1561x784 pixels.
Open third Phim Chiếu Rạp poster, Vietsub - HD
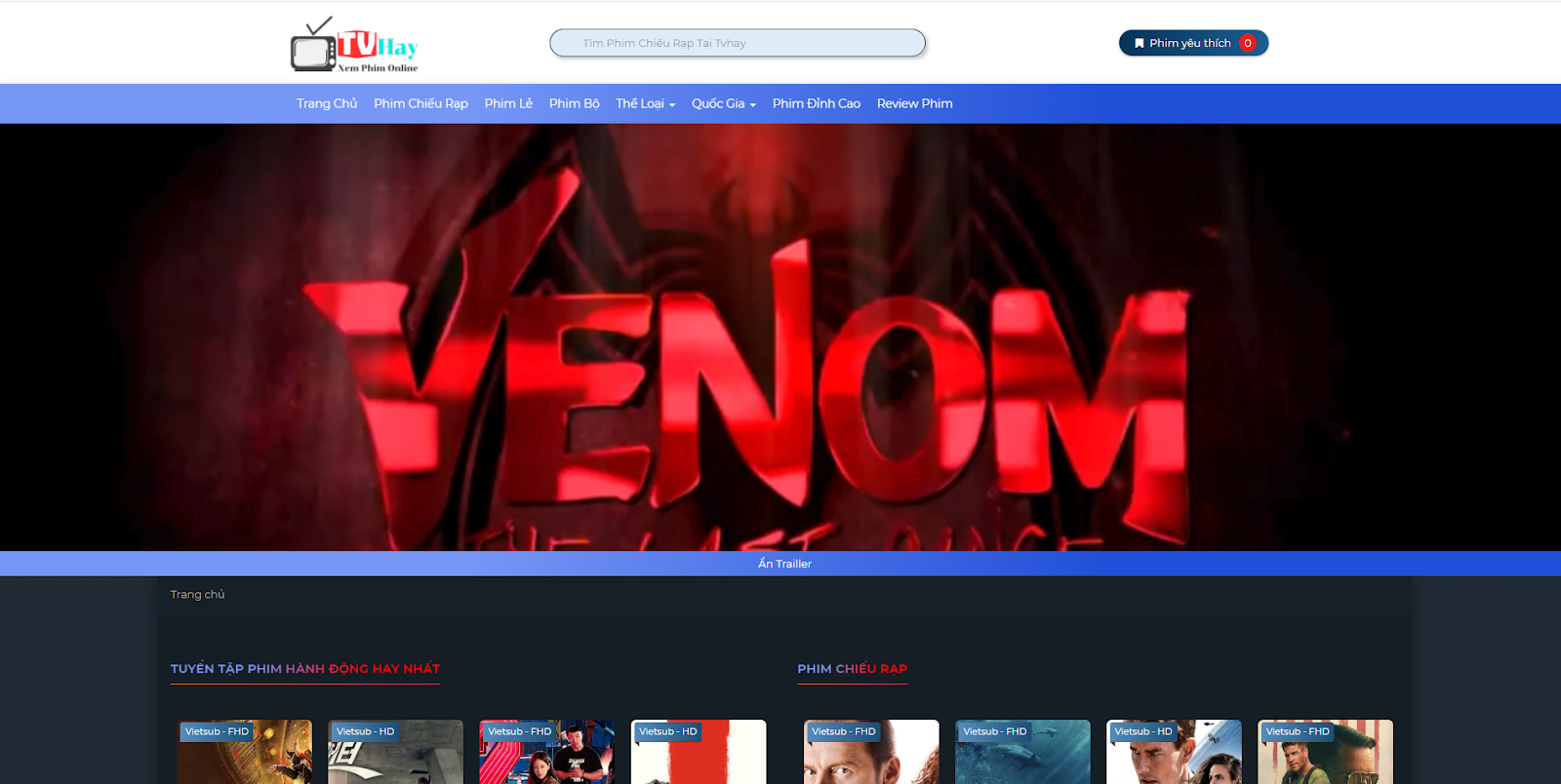click(x=1174, y=752)
